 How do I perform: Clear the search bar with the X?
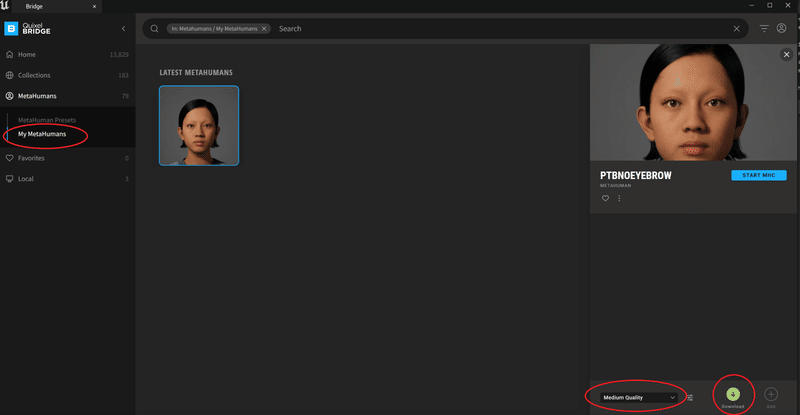pos(736,29)
